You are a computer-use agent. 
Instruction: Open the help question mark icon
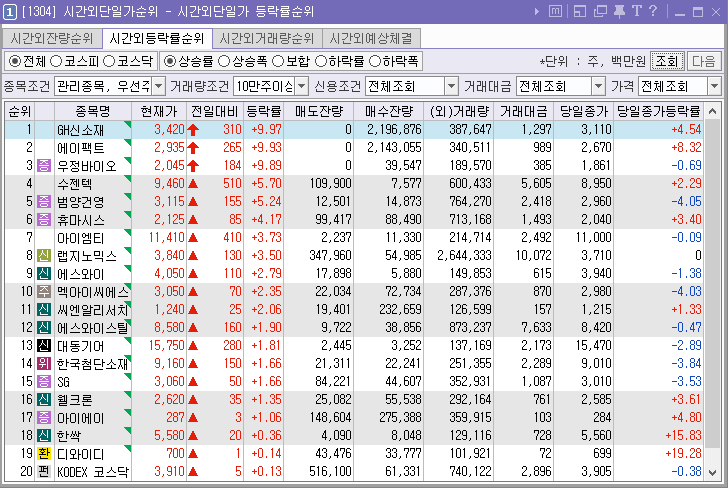pyautogui.click(x=653, y=11)
